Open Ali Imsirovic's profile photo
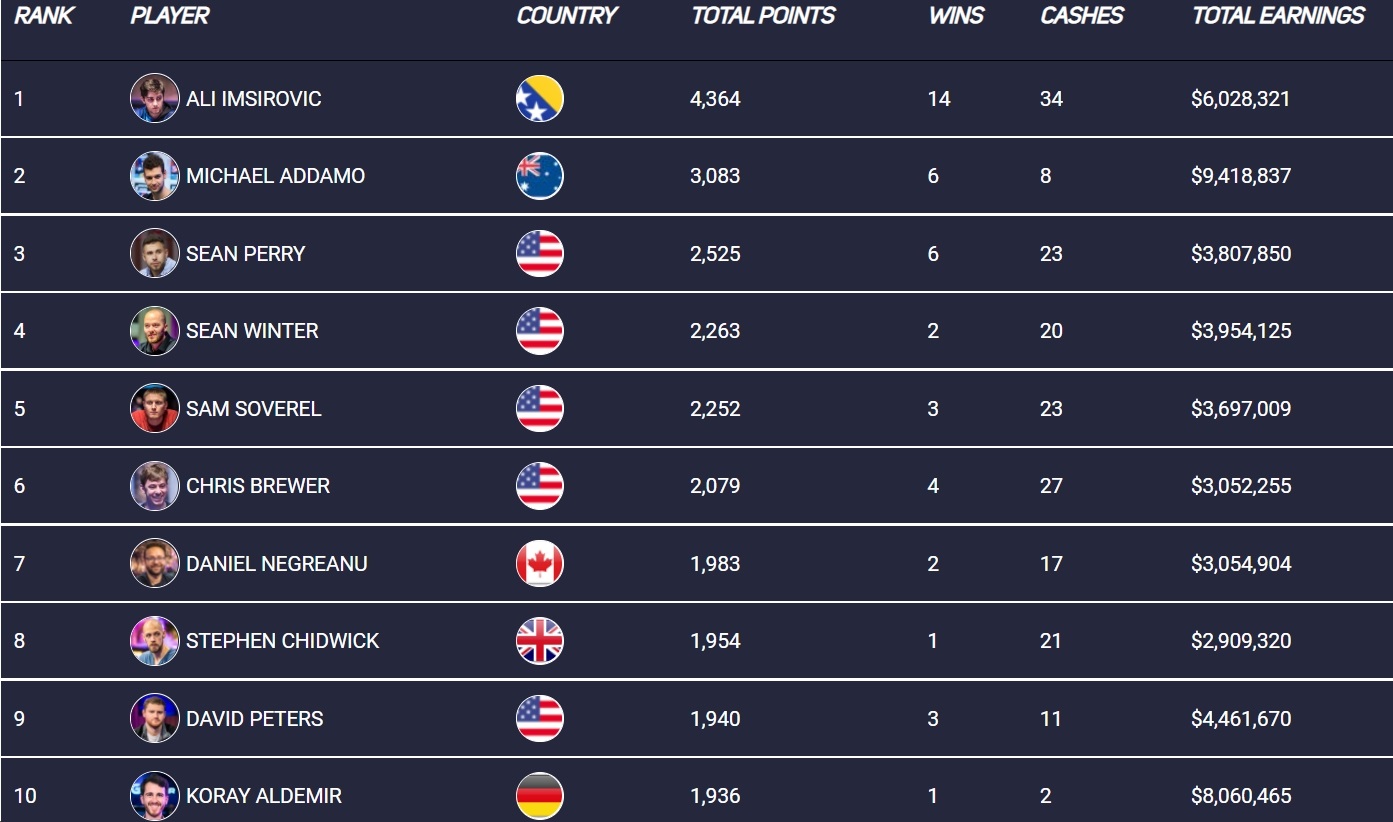This screenshot has height=822, width=1393. 155,98
